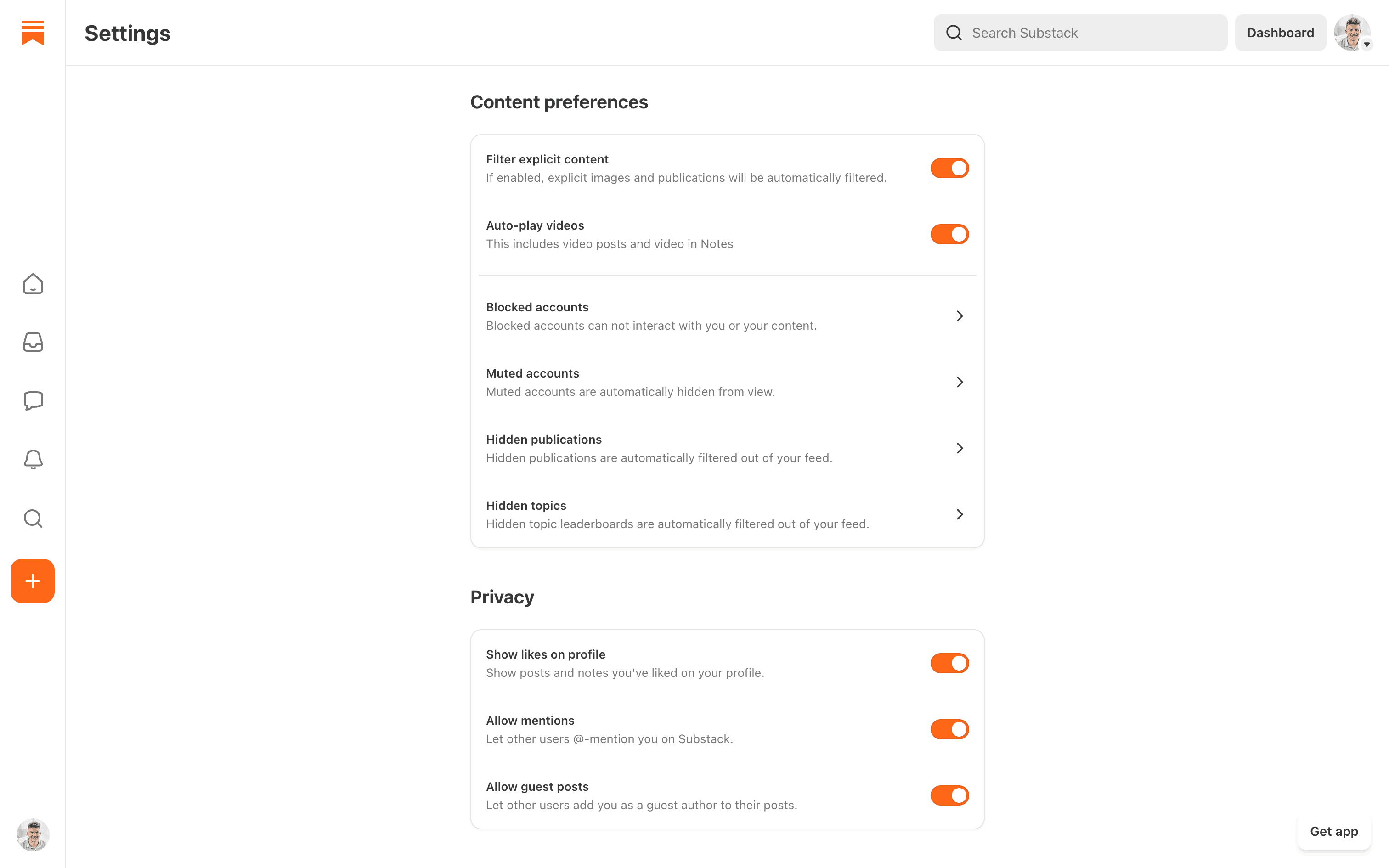Open the Inbox sidebar icon

click(x=33, y=342)
